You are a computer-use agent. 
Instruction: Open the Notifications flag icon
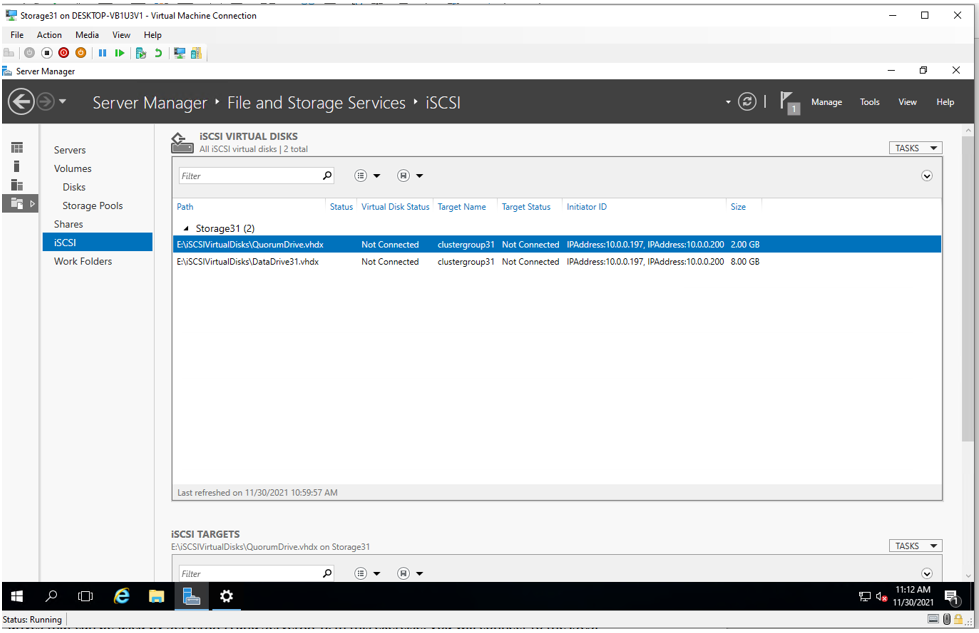(789, 102)
